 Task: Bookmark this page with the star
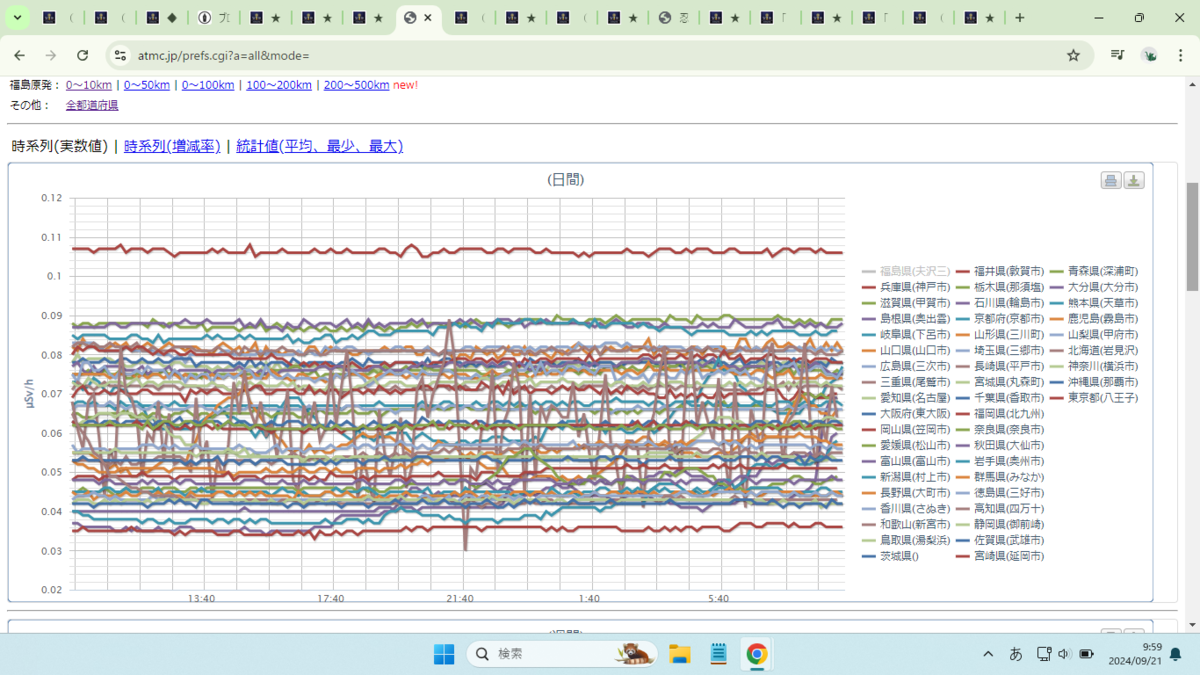coord(1073,56)
